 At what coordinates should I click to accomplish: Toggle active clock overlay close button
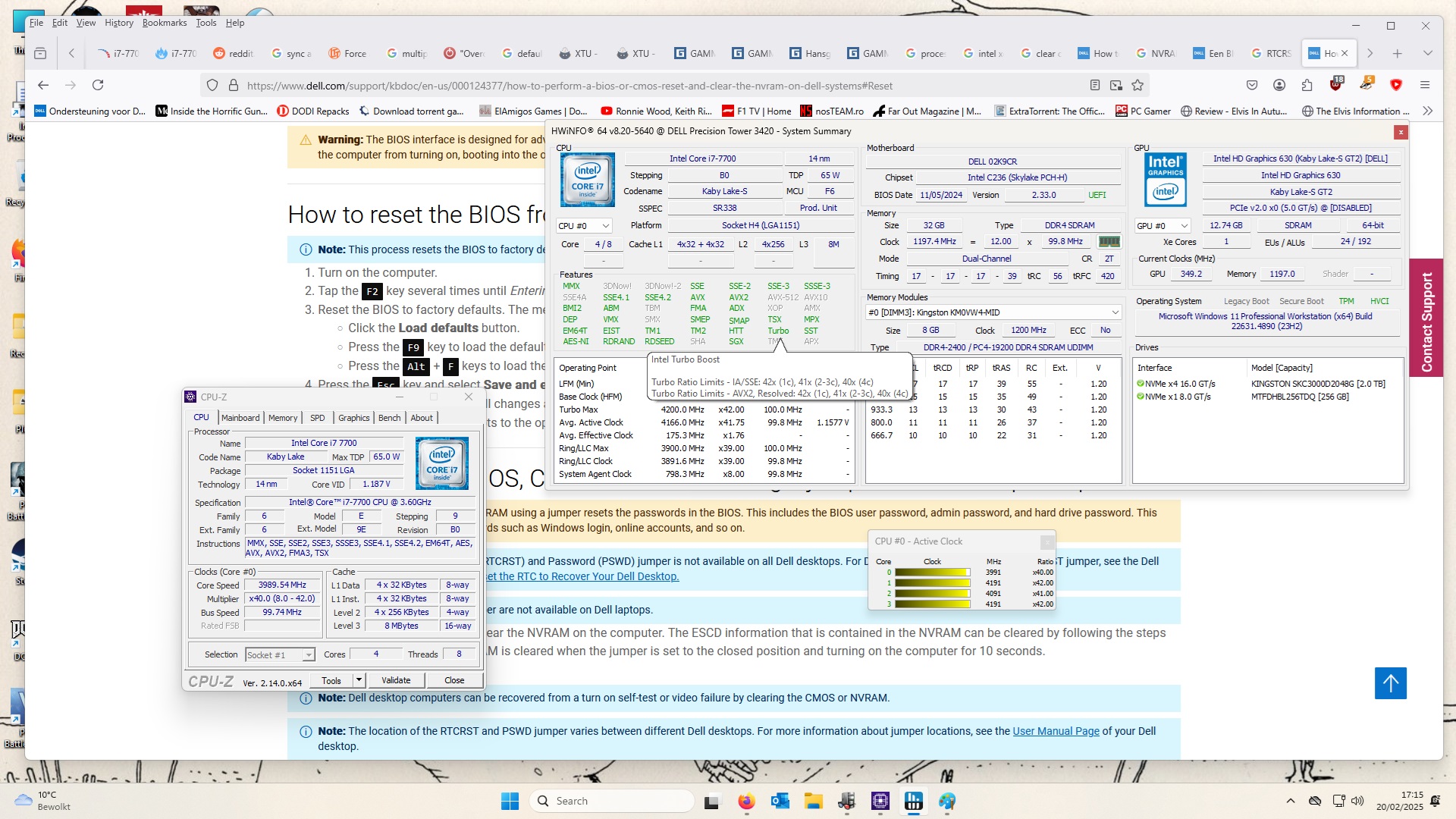1047,542
